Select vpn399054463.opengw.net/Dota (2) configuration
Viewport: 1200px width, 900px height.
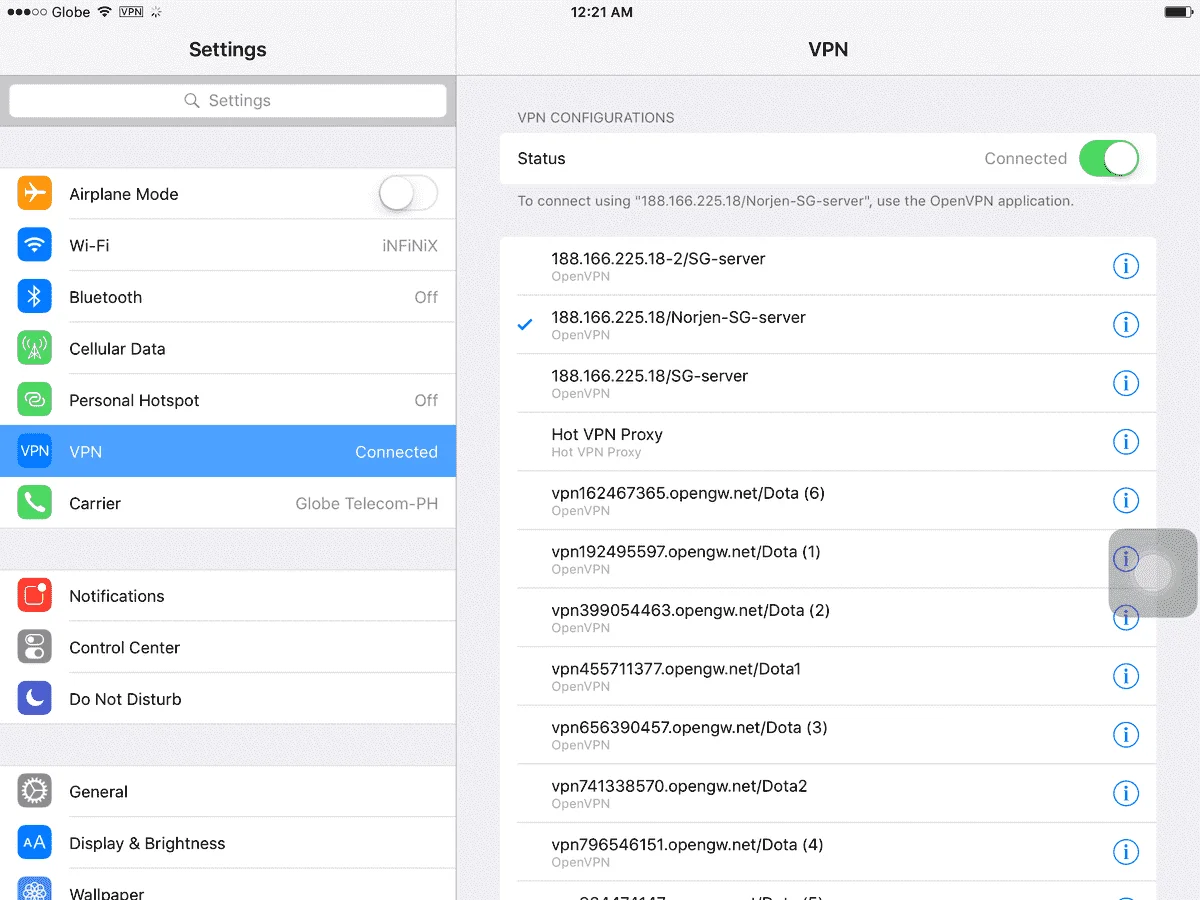tap(828, 618)
